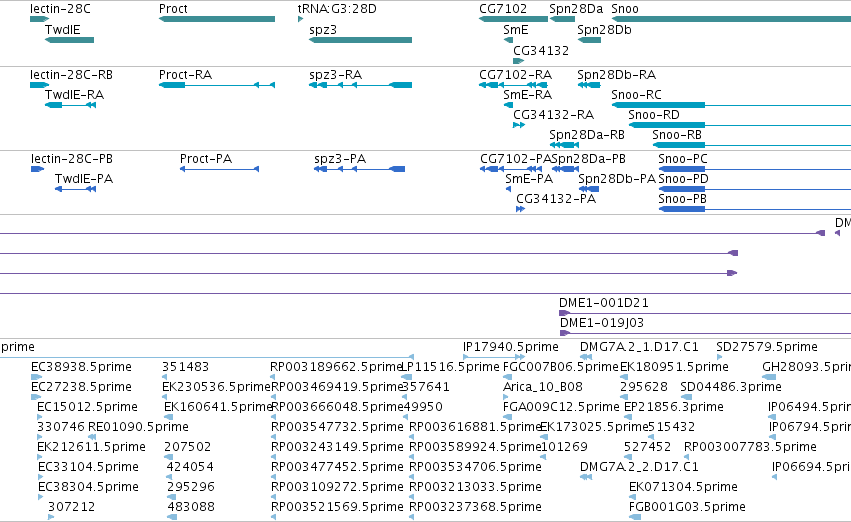
Task: Click transcript Snoo-RD
Action: pos(653,115)
